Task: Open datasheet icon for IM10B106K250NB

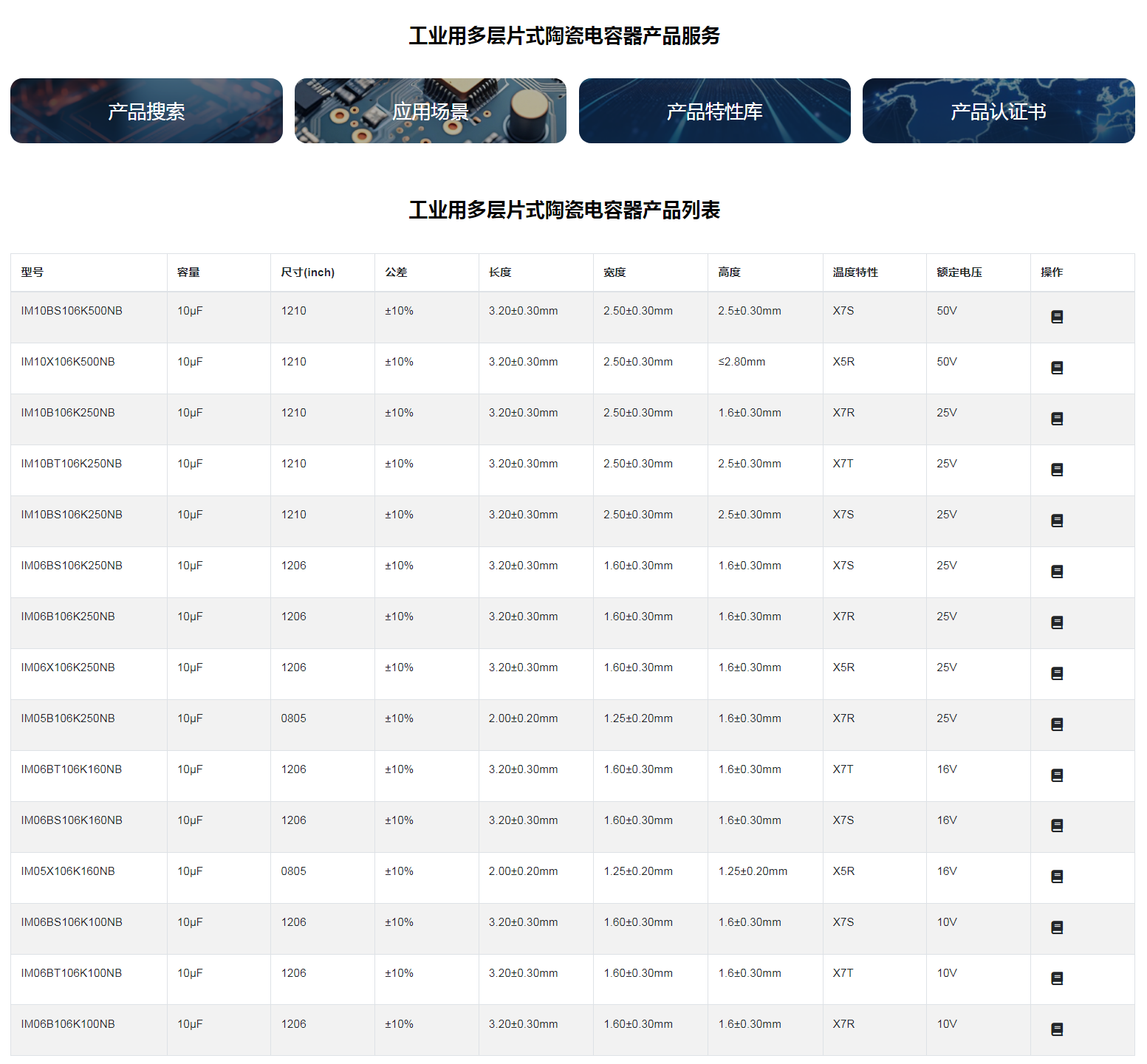Action: tap(1057, 419)
